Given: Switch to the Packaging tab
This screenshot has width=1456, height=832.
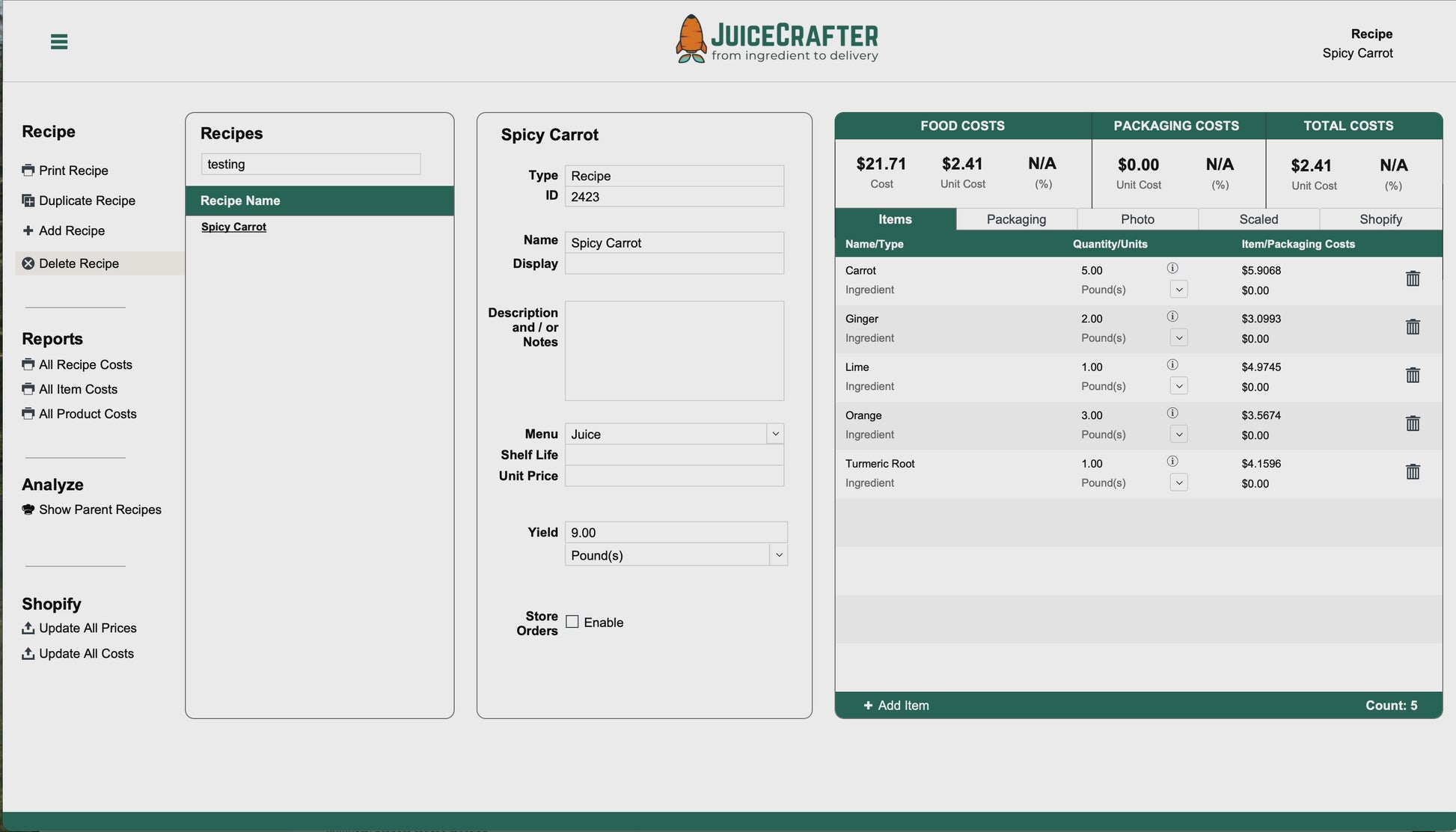Looking at the screenshot, I should coord(1016,219).
